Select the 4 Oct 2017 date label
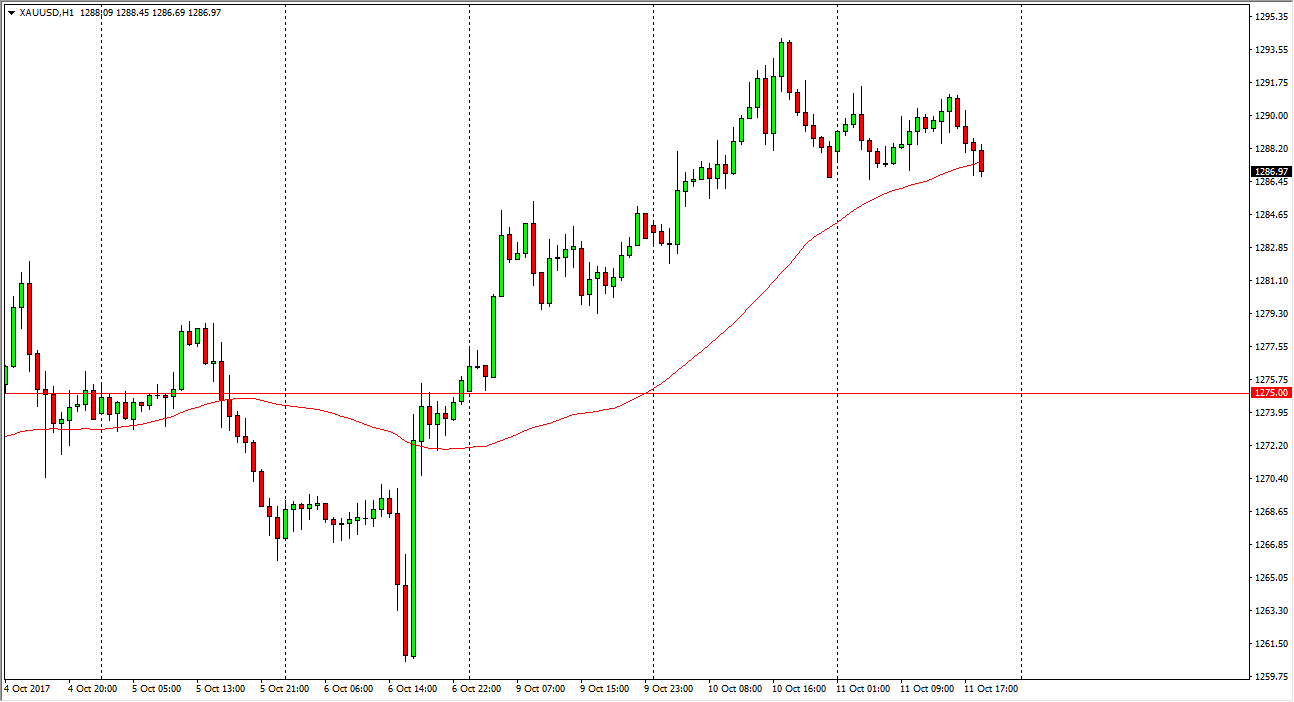 [x=25, y=689]
